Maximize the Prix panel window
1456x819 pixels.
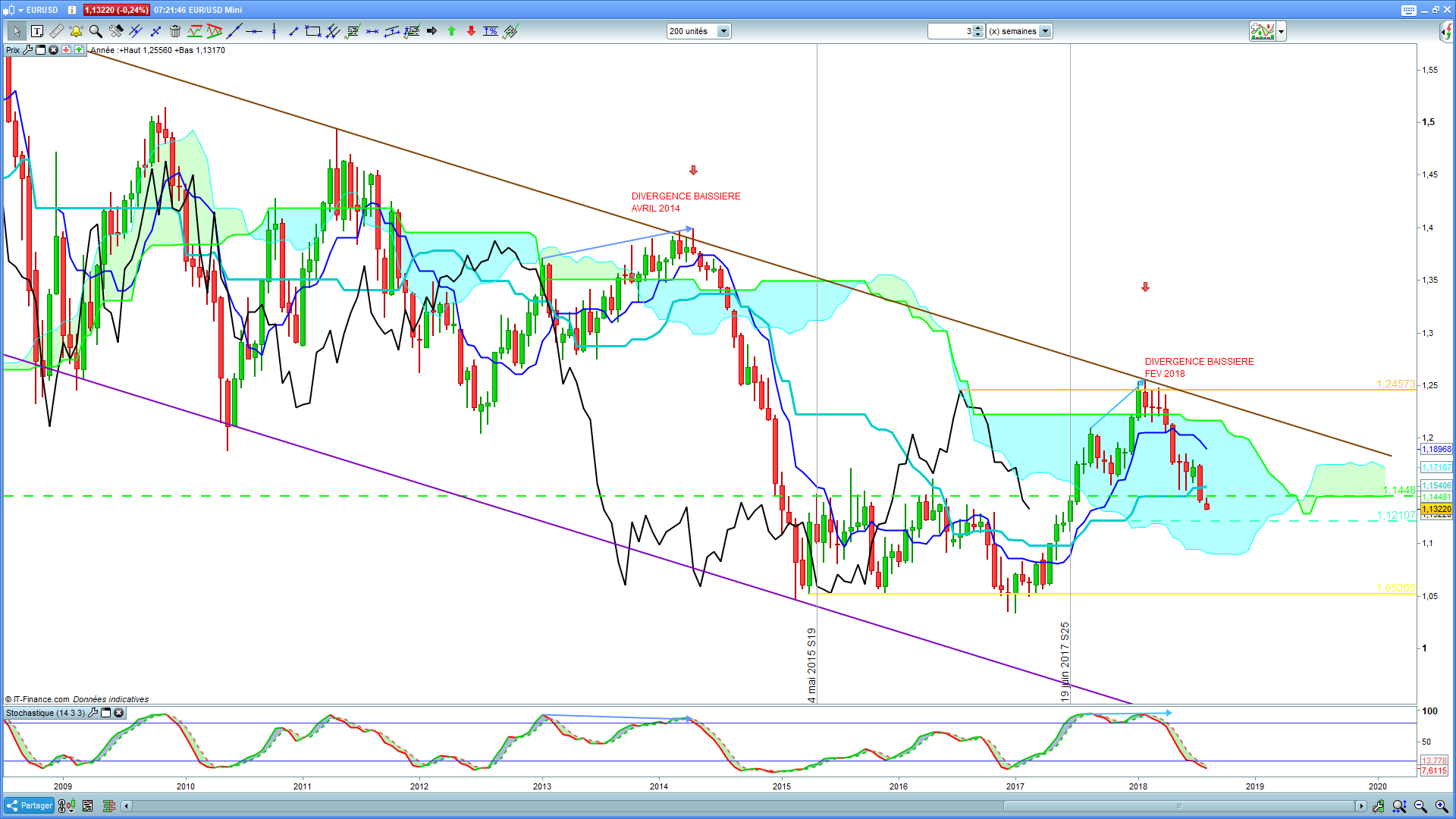[41, 50]
